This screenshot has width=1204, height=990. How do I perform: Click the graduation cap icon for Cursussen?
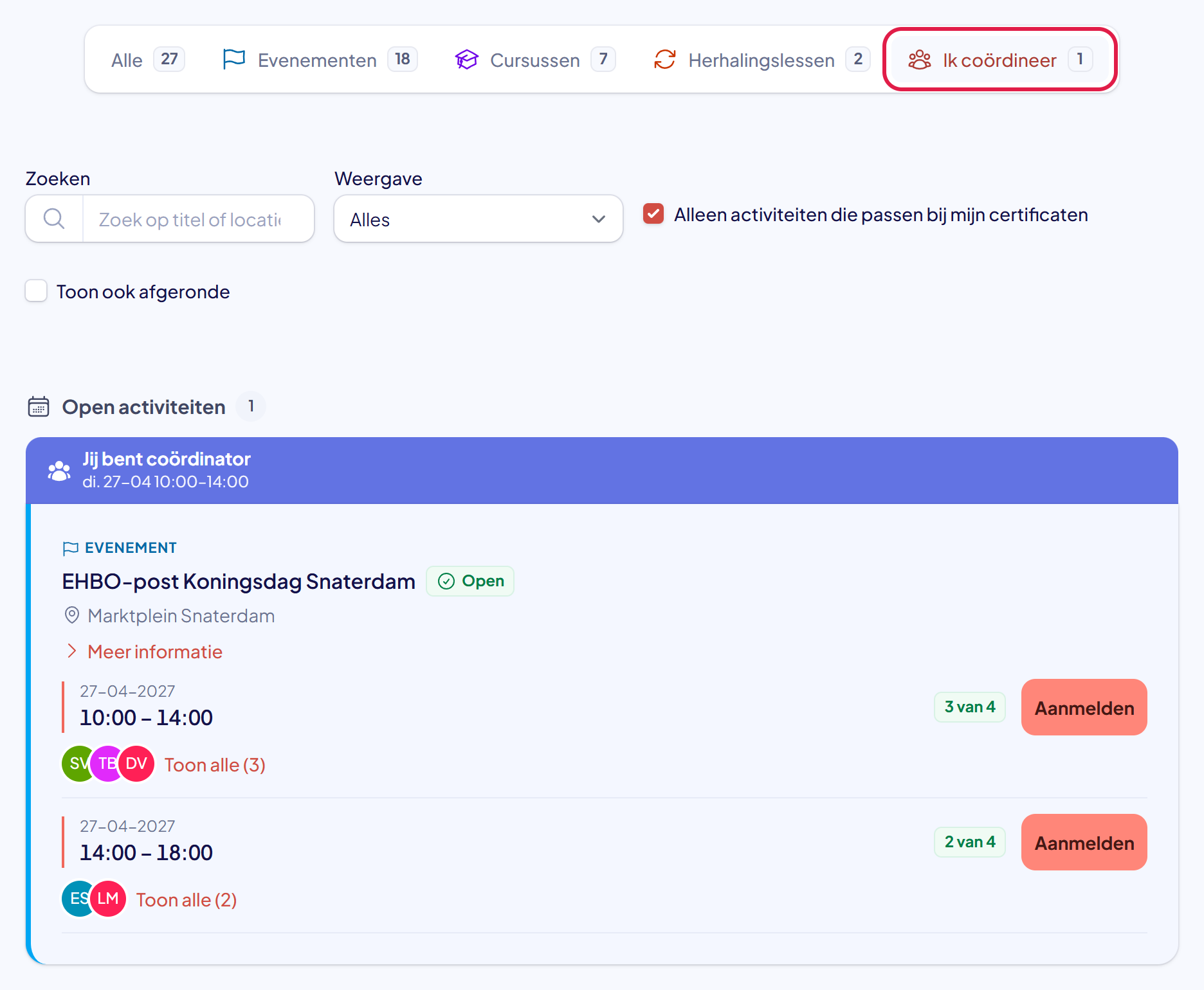pos(466,60)
